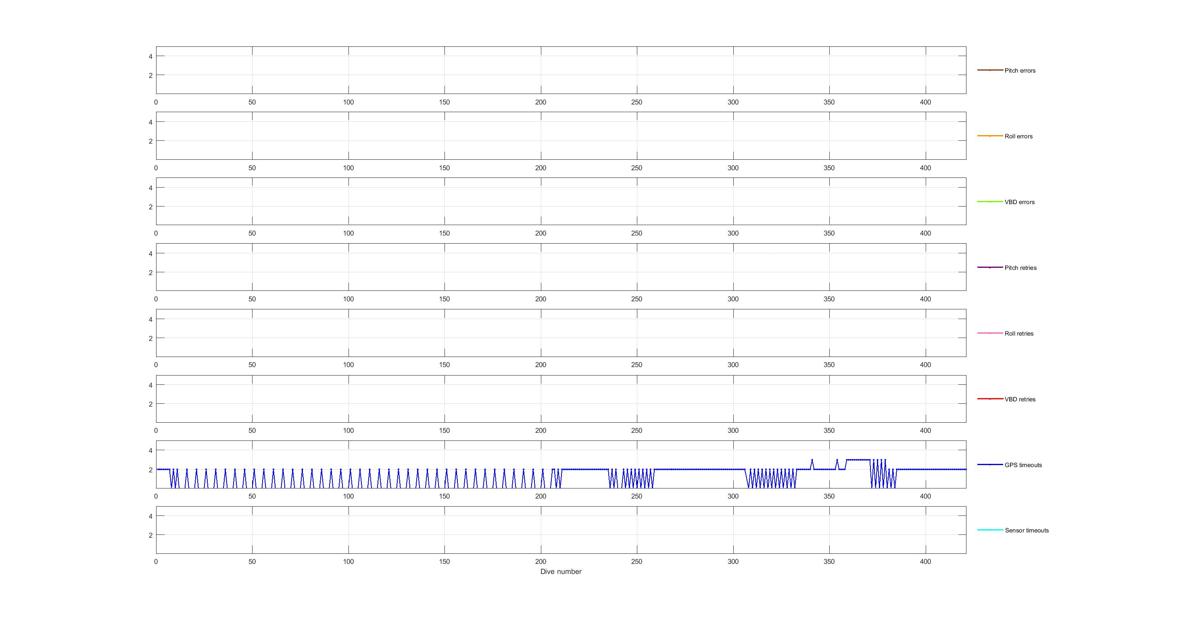Click y-axis tick 4 of GPS timeouts plot
The height and width of the screenshot is (622, 1200).
point(150,451)
